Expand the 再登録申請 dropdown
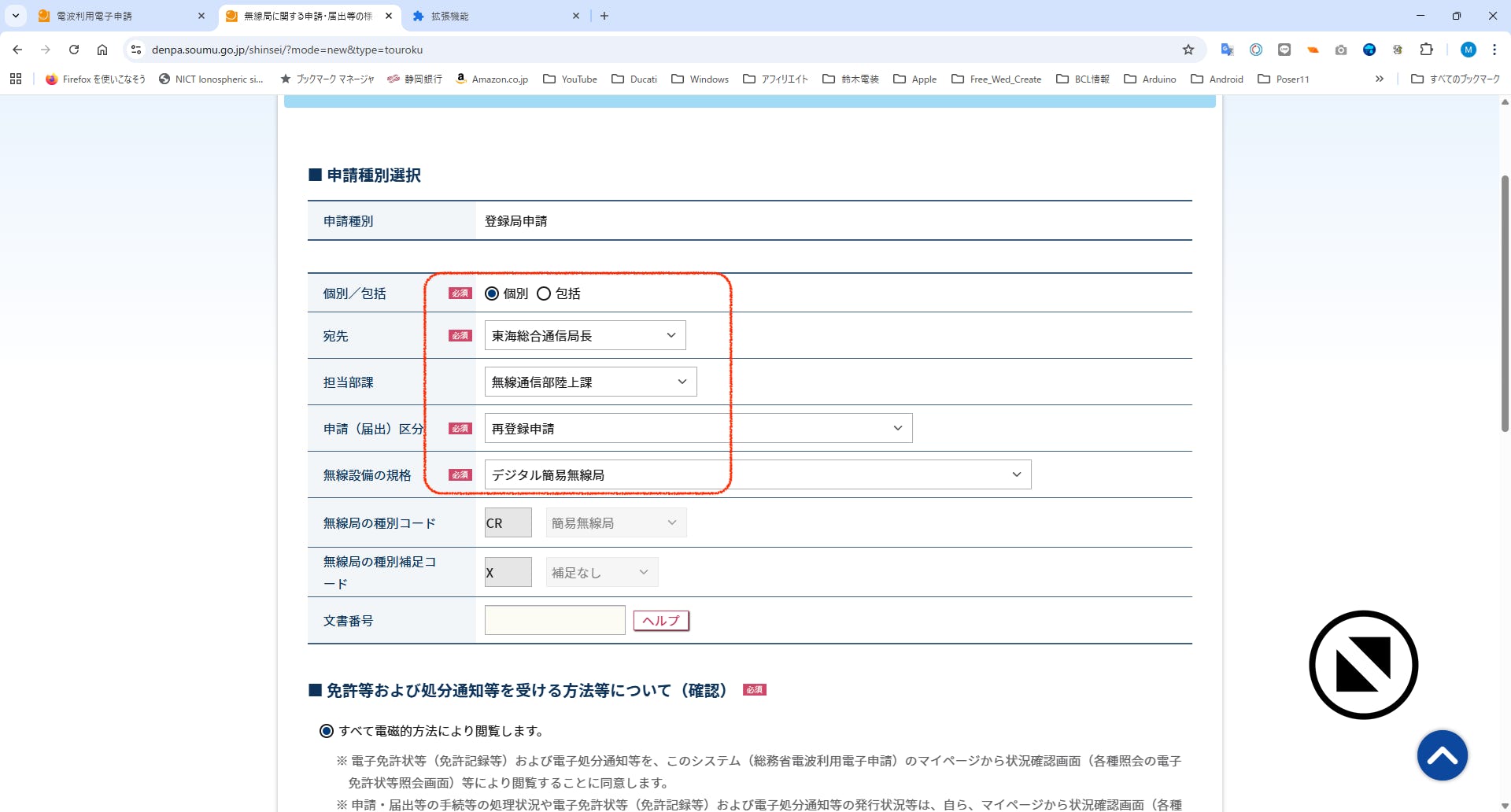This screenshot has width=1511, height=812. 698,428
